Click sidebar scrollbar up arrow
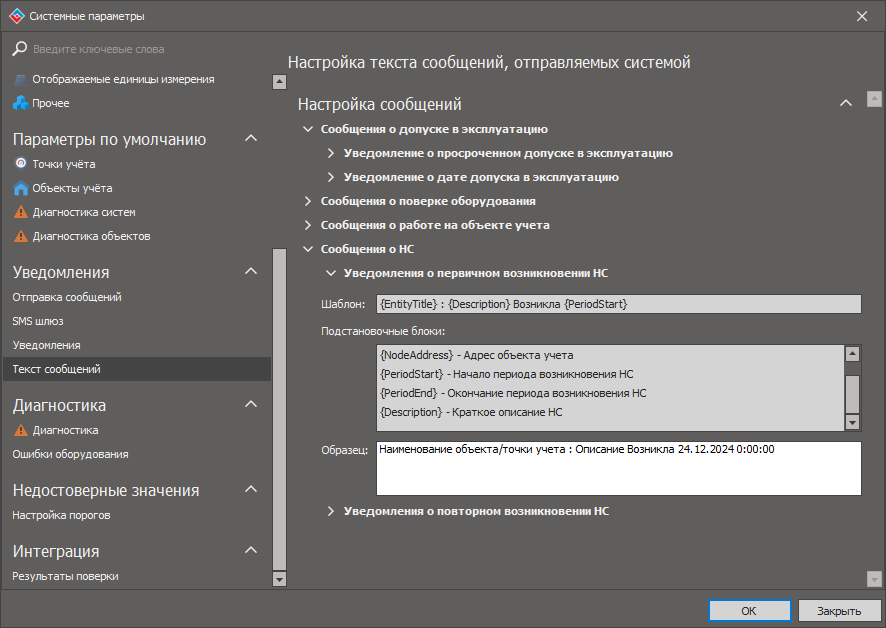Viewport: 886px width, 628px height. [279, 82]
